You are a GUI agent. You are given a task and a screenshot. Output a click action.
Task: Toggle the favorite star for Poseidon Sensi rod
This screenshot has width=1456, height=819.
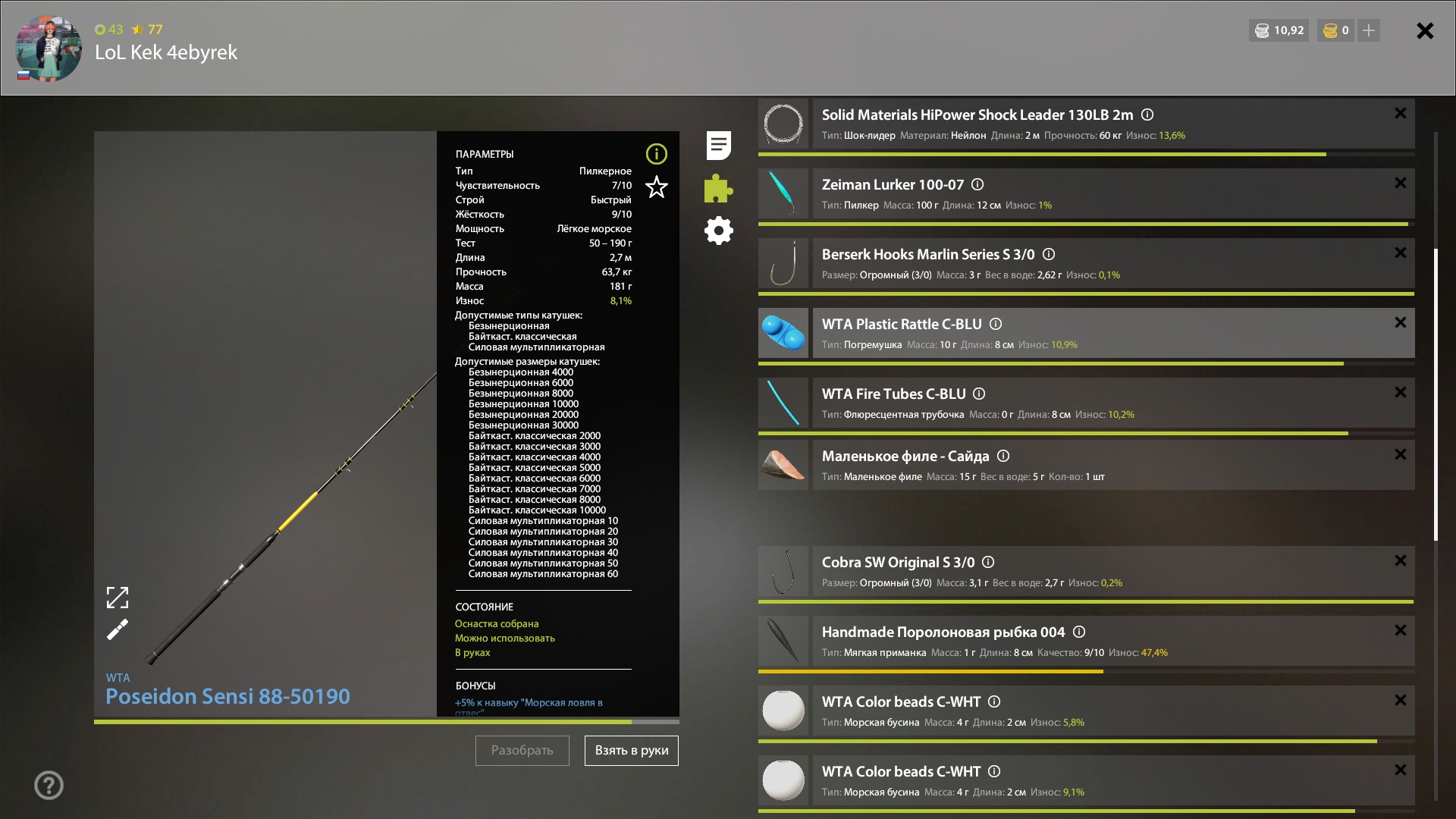click(656, 187)
